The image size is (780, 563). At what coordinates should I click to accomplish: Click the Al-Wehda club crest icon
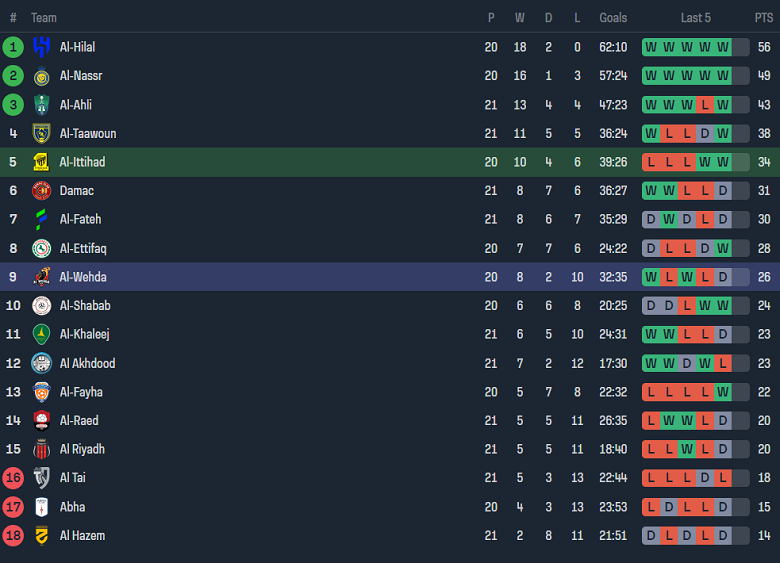(41, 277)
